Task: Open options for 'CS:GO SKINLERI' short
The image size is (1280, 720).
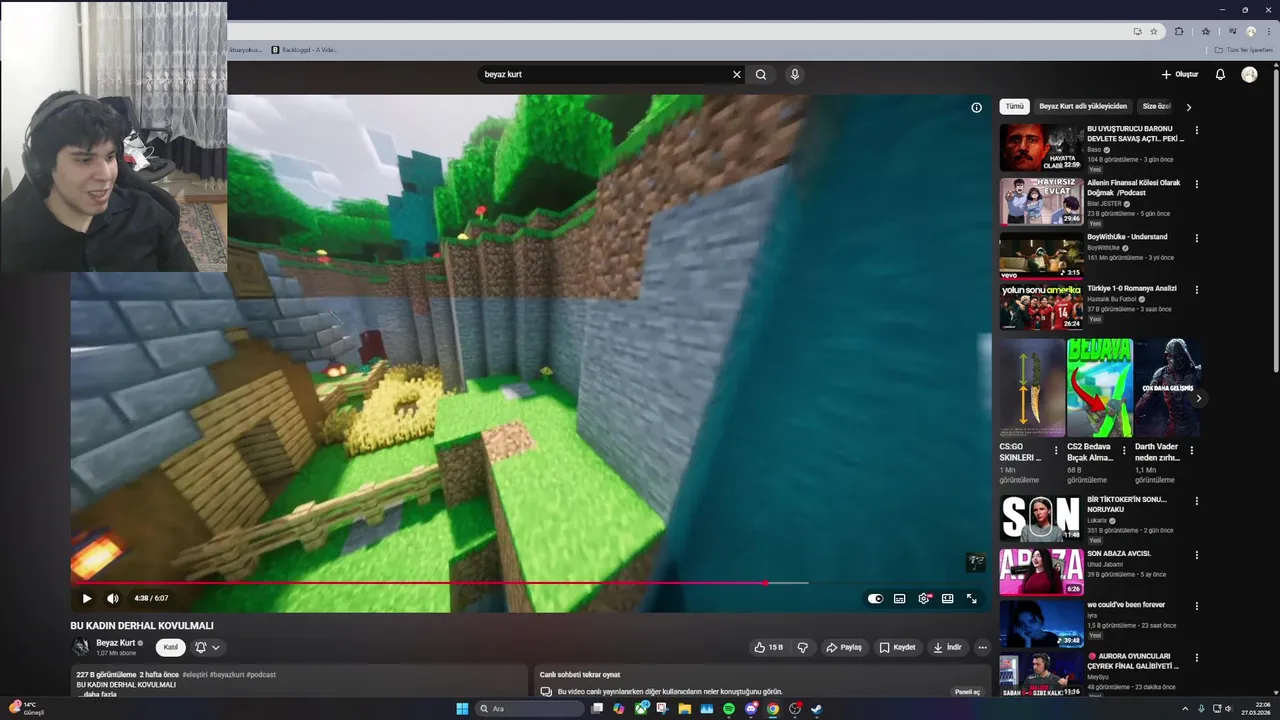Action: pos(1056,451)
